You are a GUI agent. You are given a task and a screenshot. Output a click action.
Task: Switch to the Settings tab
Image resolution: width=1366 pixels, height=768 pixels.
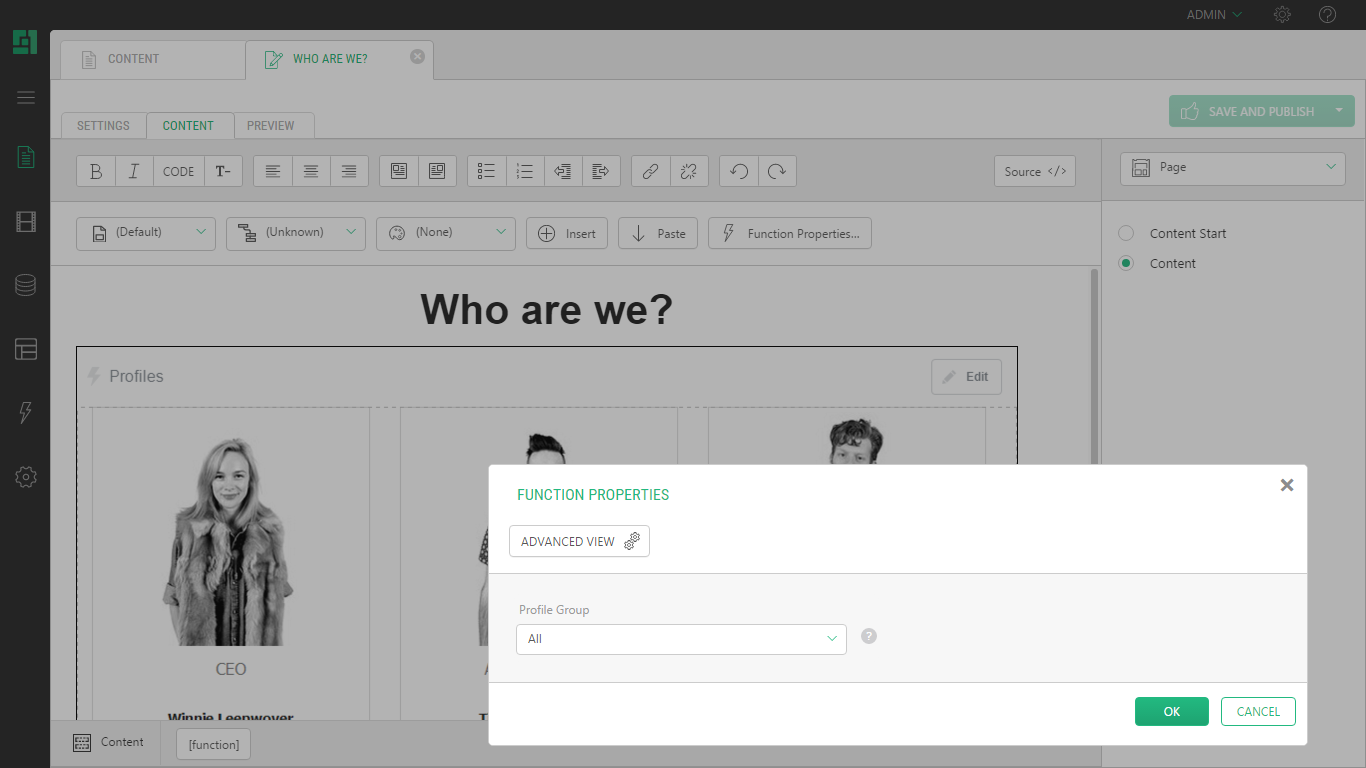[x=103, y=126]
